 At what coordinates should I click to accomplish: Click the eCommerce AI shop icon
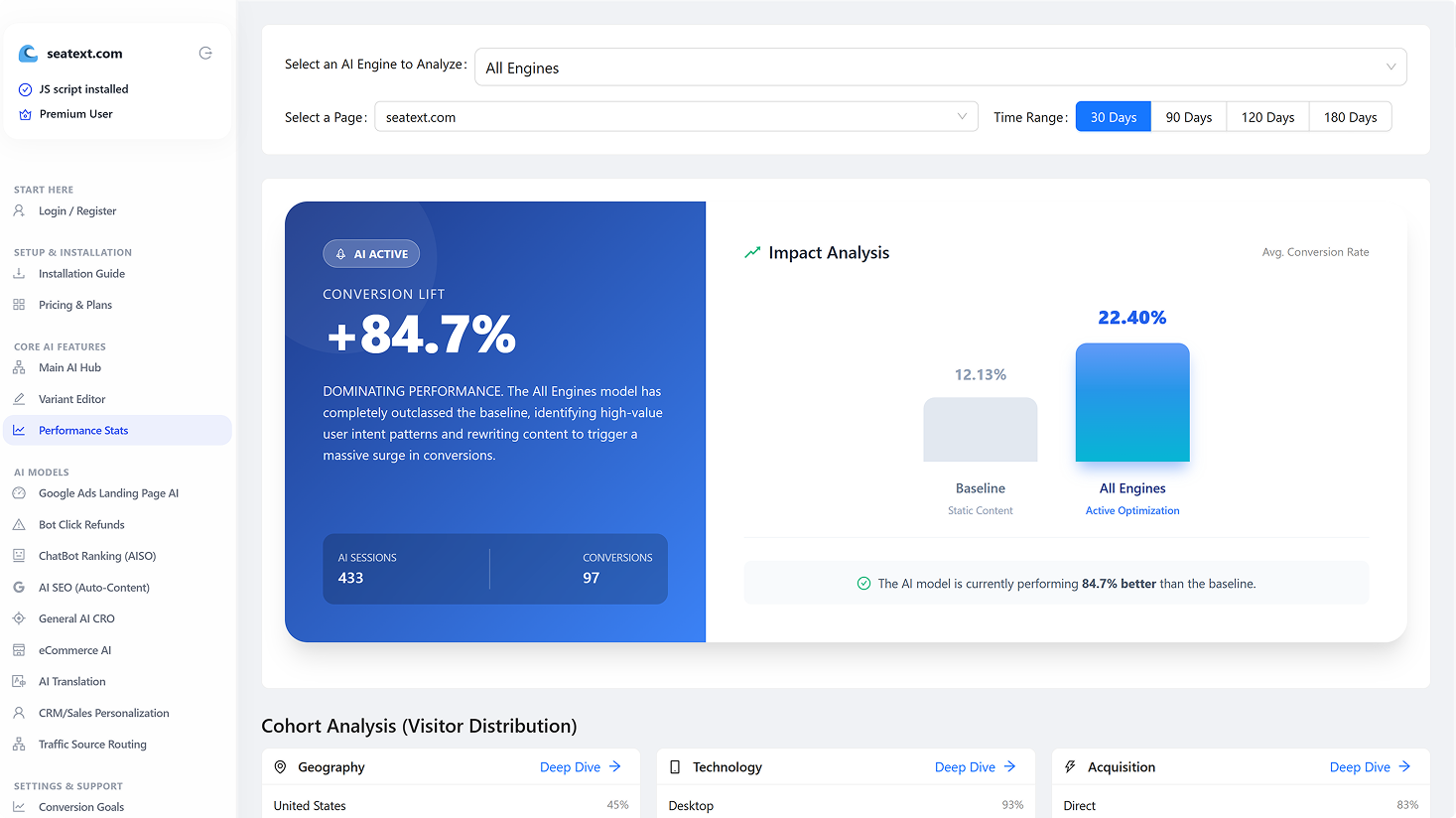click(19, 650)
